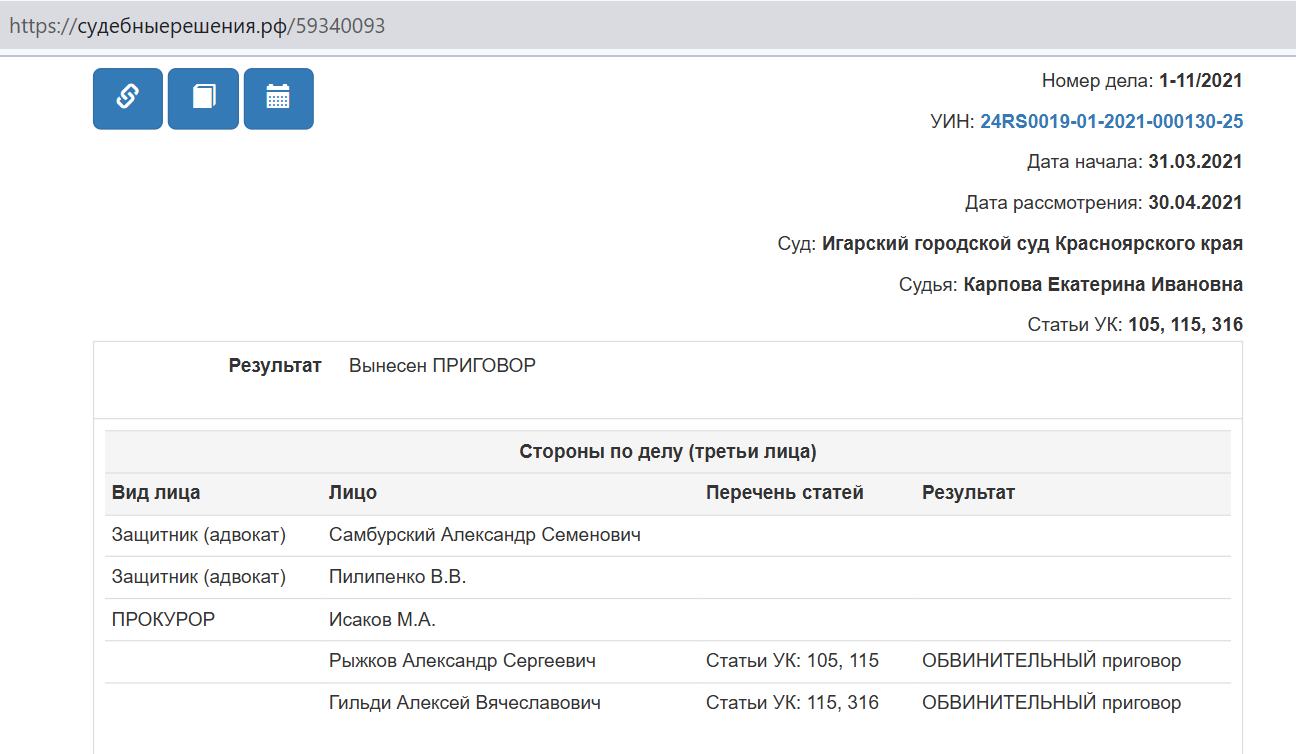1296x754 pixels.
Task: Click name Исаков М.А.
Action: [x=382, y=619]
